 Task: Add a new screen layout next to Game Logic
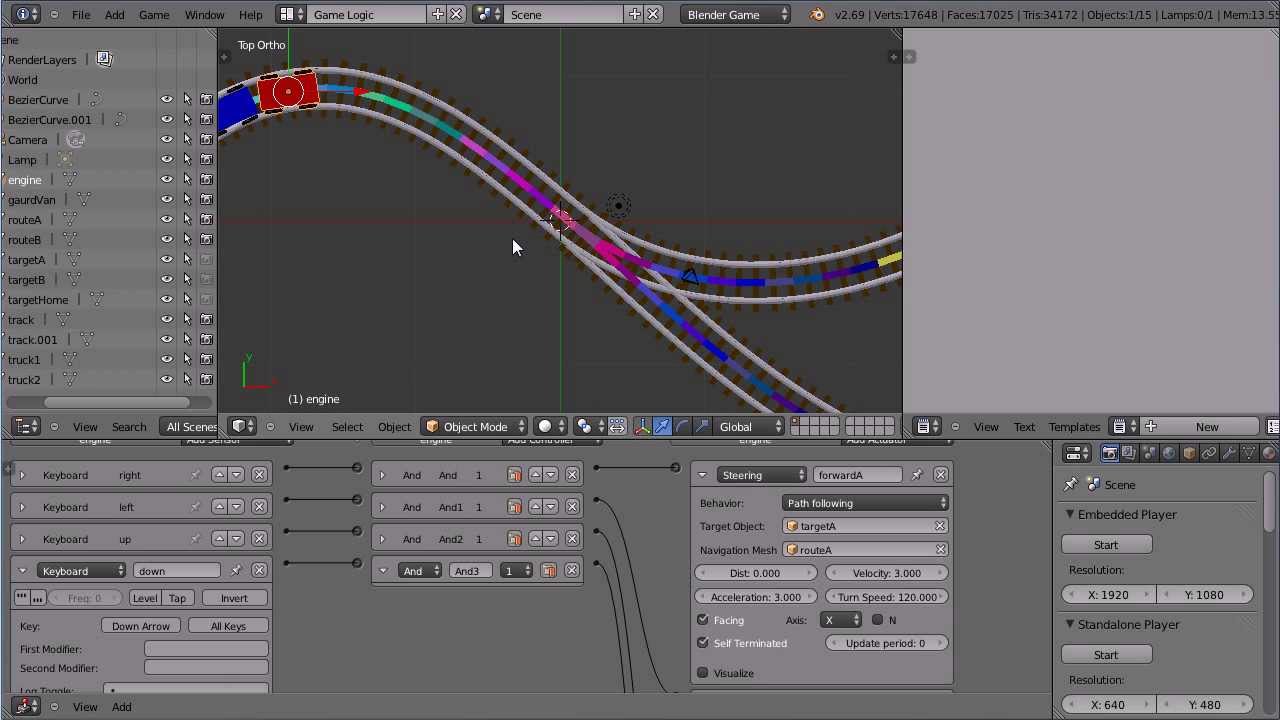tap(437, 15)
